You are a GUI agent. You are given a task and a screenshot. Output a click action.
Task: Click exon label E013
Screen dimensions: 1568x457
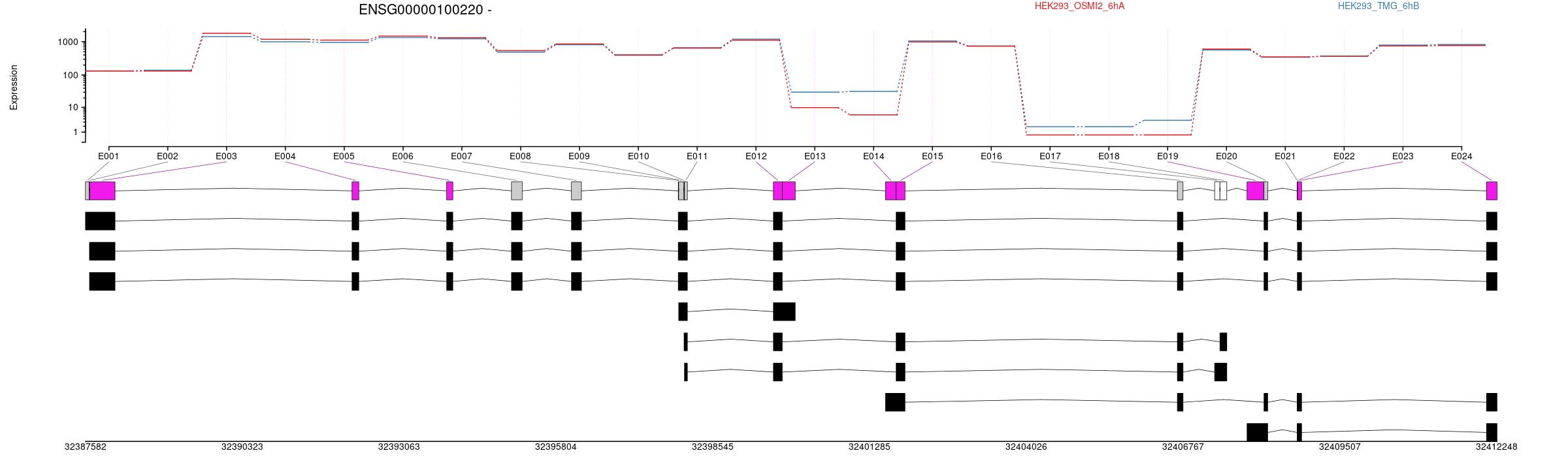tap(815, 156)
